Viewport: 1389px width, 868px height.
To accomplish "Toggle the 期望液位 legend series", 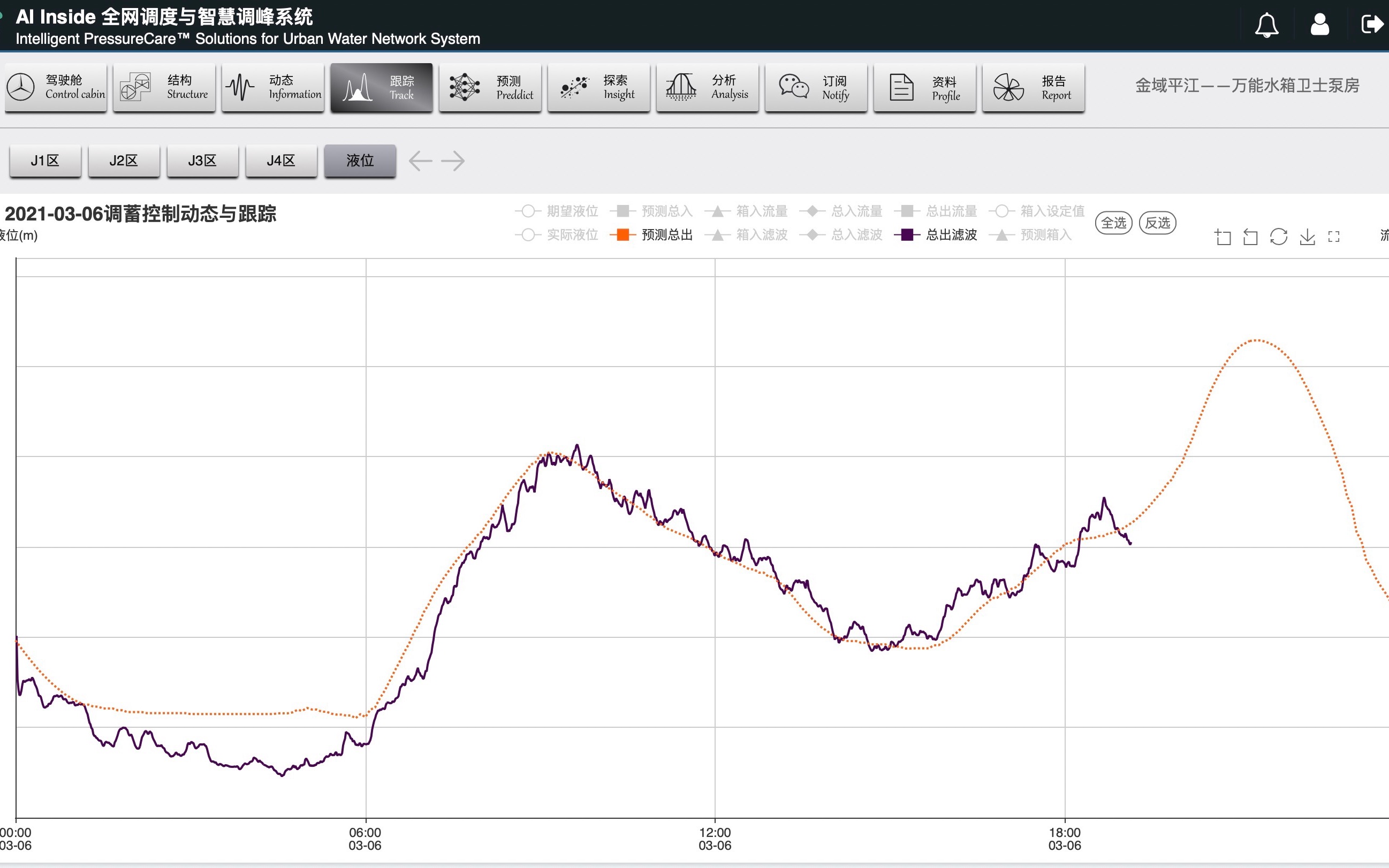I will tap(557, 211).
